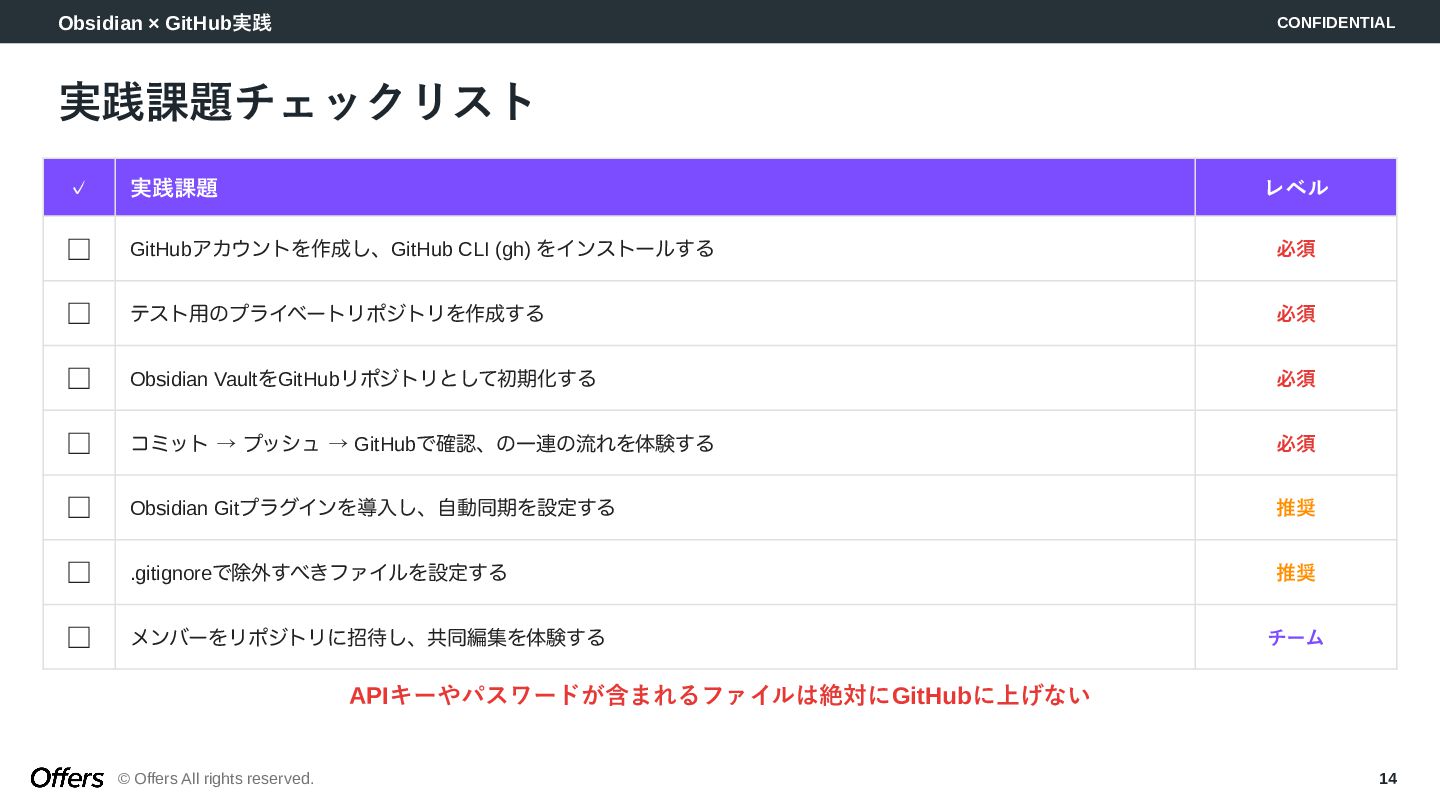Select text Obsidian Gitプラグインを導入し、自動同期を設定する
Screen dimensions: 1440x810
click(373, 508)
